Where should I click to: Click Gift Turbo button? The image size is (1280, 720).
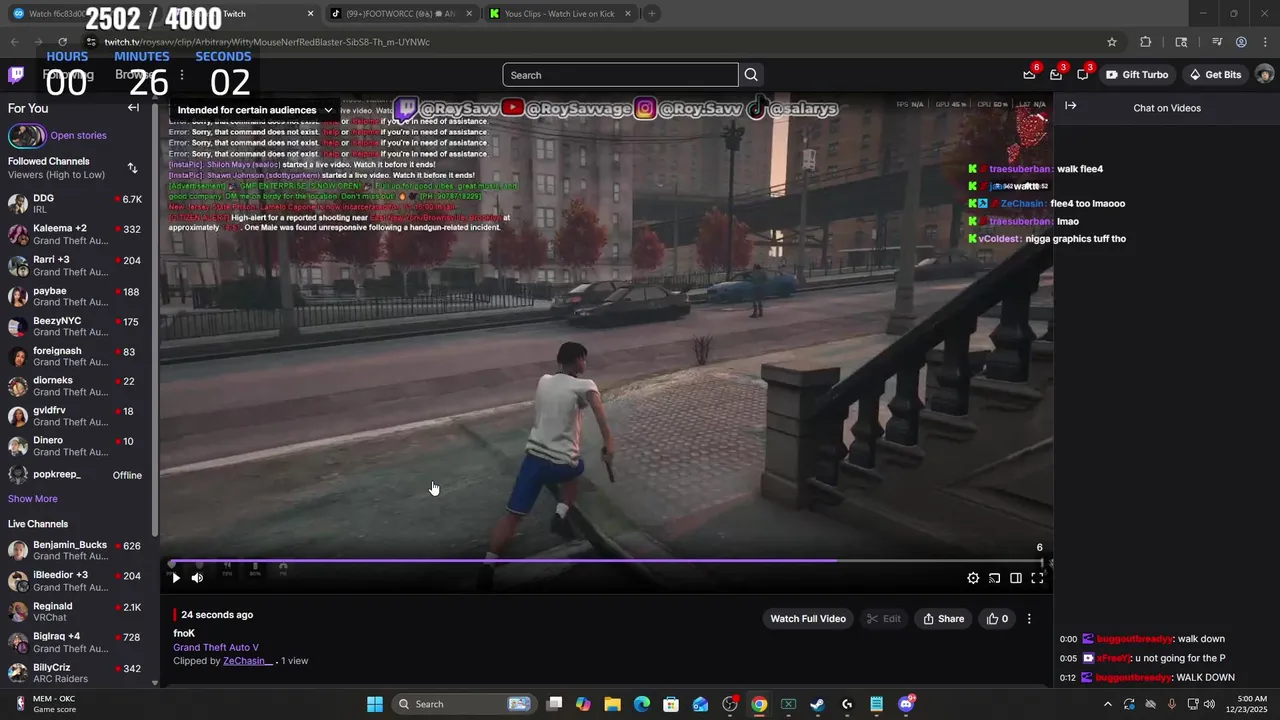1137,75
